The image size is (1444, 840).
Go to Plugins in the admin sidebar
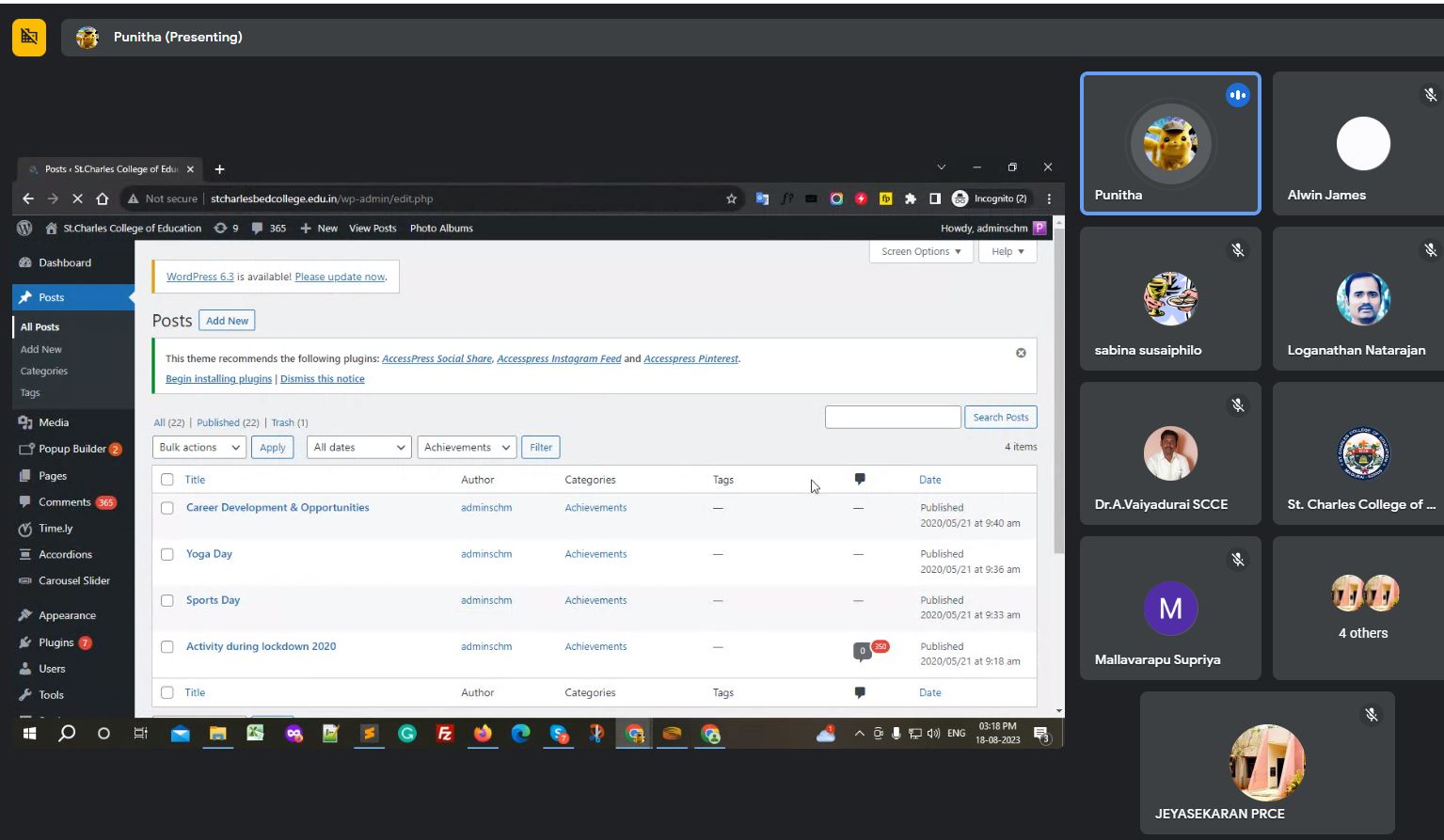pos(56,642)
